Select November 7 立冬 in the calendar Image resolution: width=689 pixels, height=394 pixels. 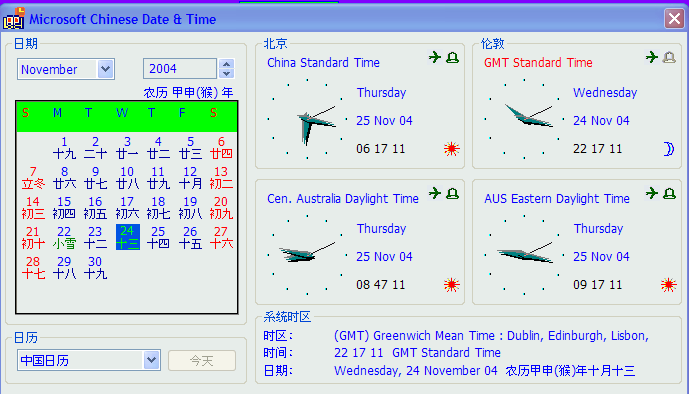click(x=33, y=177)
